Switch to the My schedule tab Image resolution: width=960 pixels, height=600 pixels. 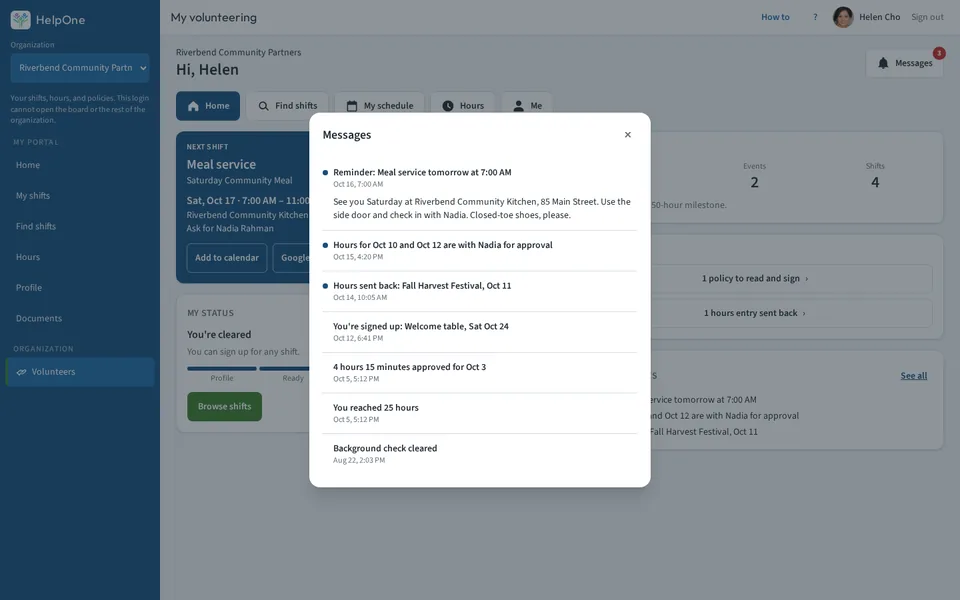click(x=379, y=106)
